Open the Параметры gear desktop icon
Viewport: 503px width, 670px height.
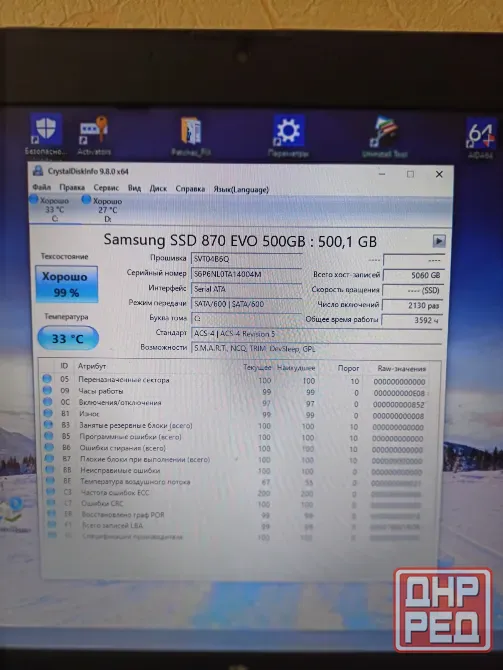coord(288,137)
